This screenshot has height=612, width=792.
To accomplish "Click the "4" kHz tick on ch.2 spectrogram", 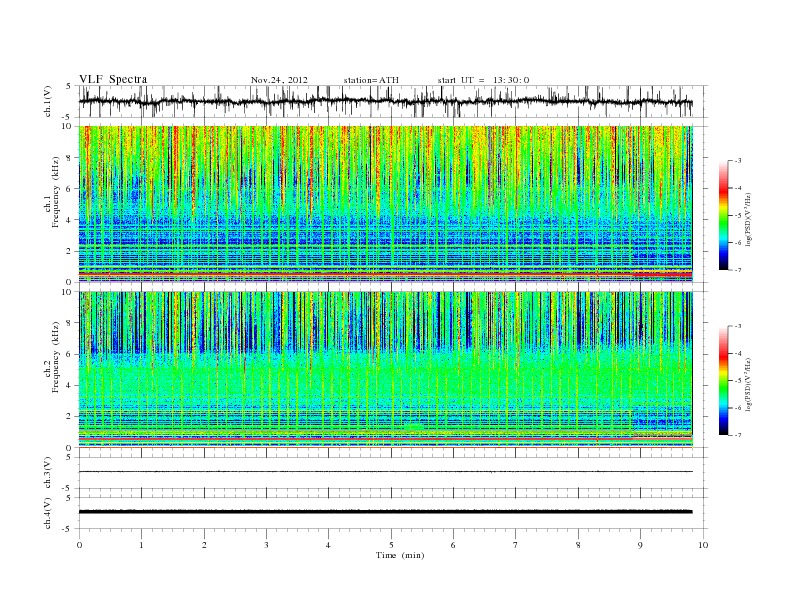I will (x=70, y=385).
